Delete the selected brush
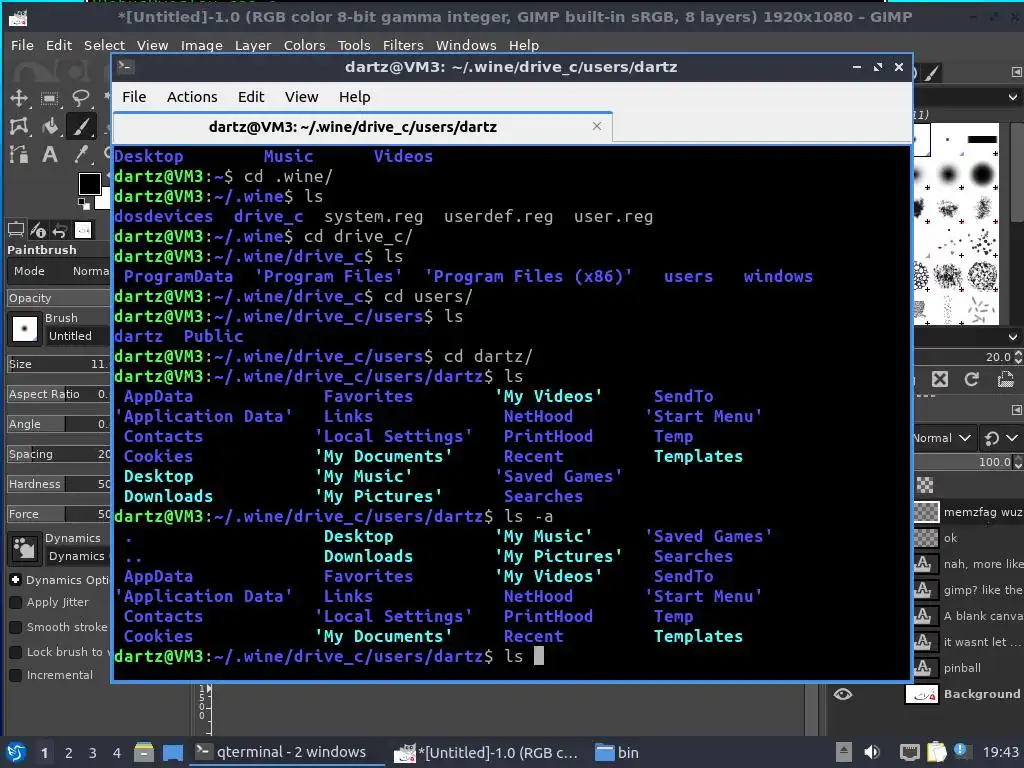Viewport: 1024px width, 768px height. [x=940, y=379]
